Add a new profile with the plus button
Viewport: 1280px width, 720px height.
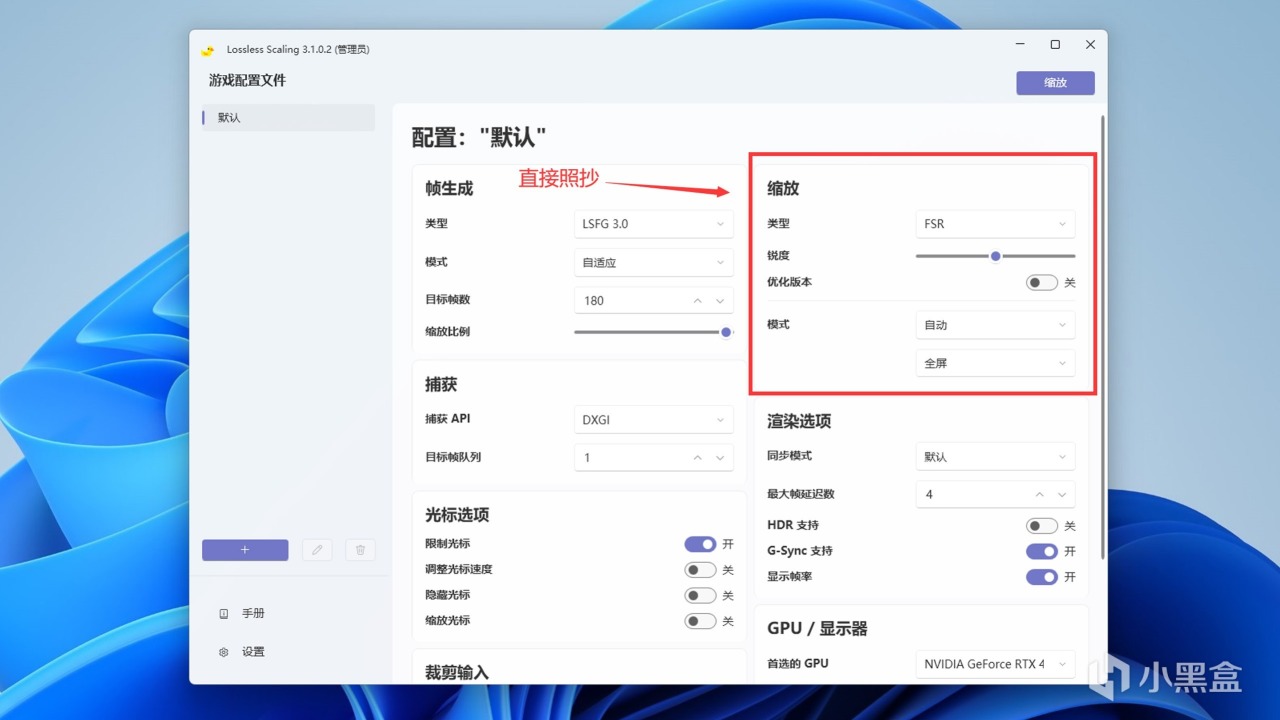pos(245,550)
